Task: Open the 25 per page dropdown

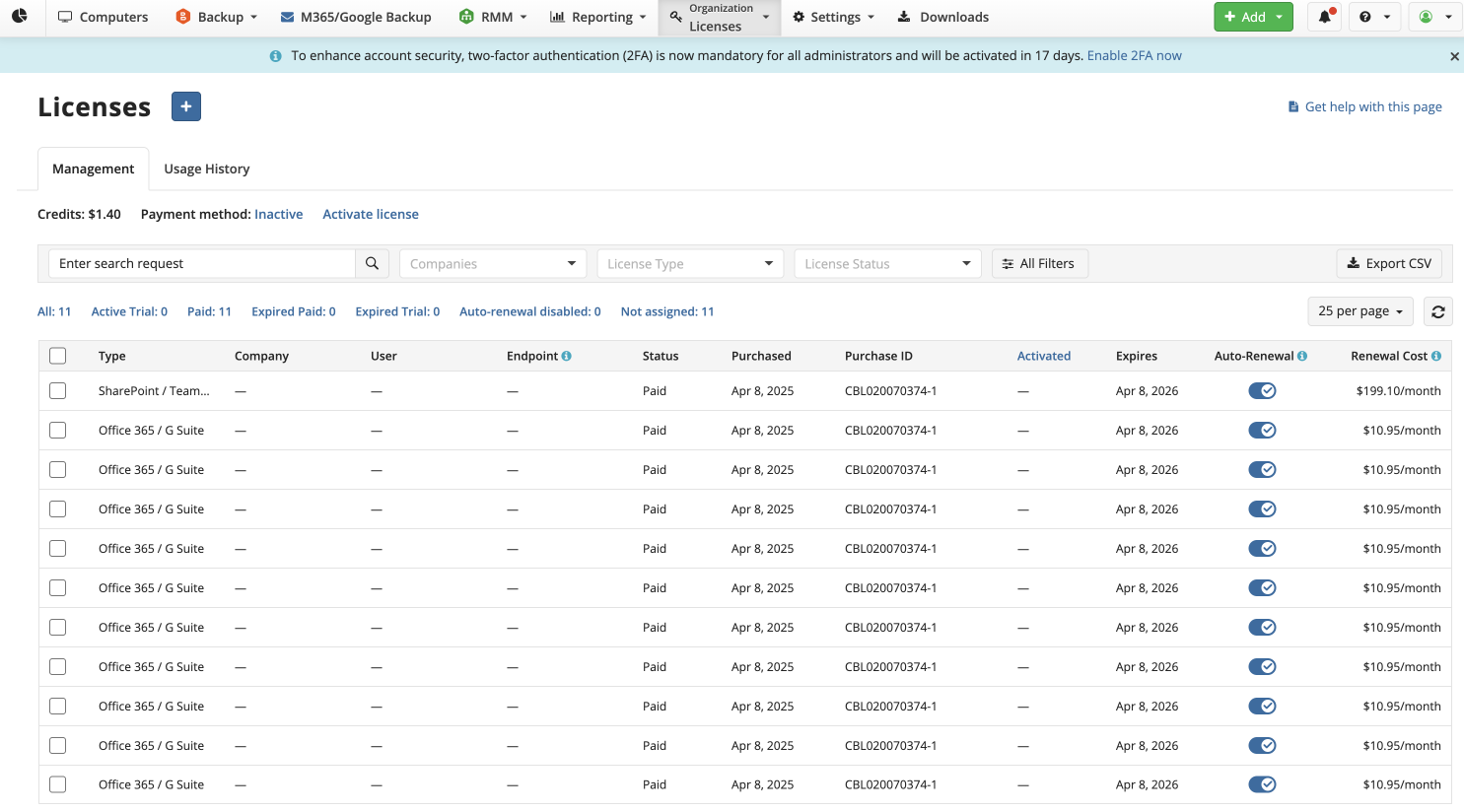Action: pos(1359,310)
